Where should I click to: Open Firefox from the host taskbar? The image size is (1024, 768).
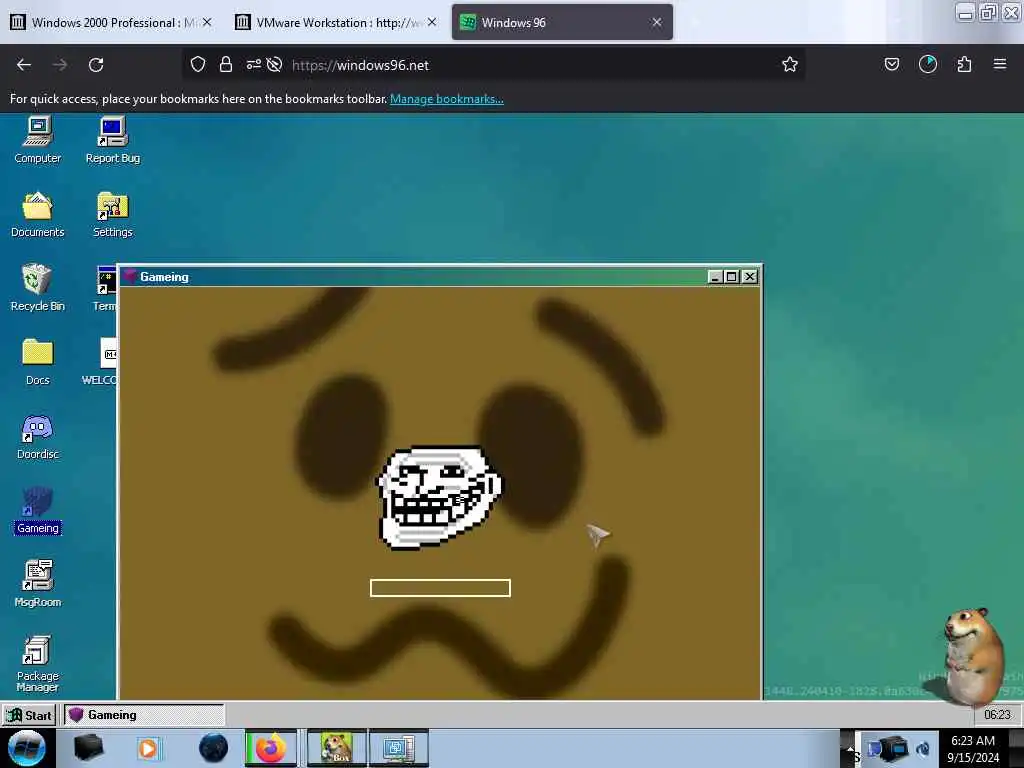[x=271, y=748]
